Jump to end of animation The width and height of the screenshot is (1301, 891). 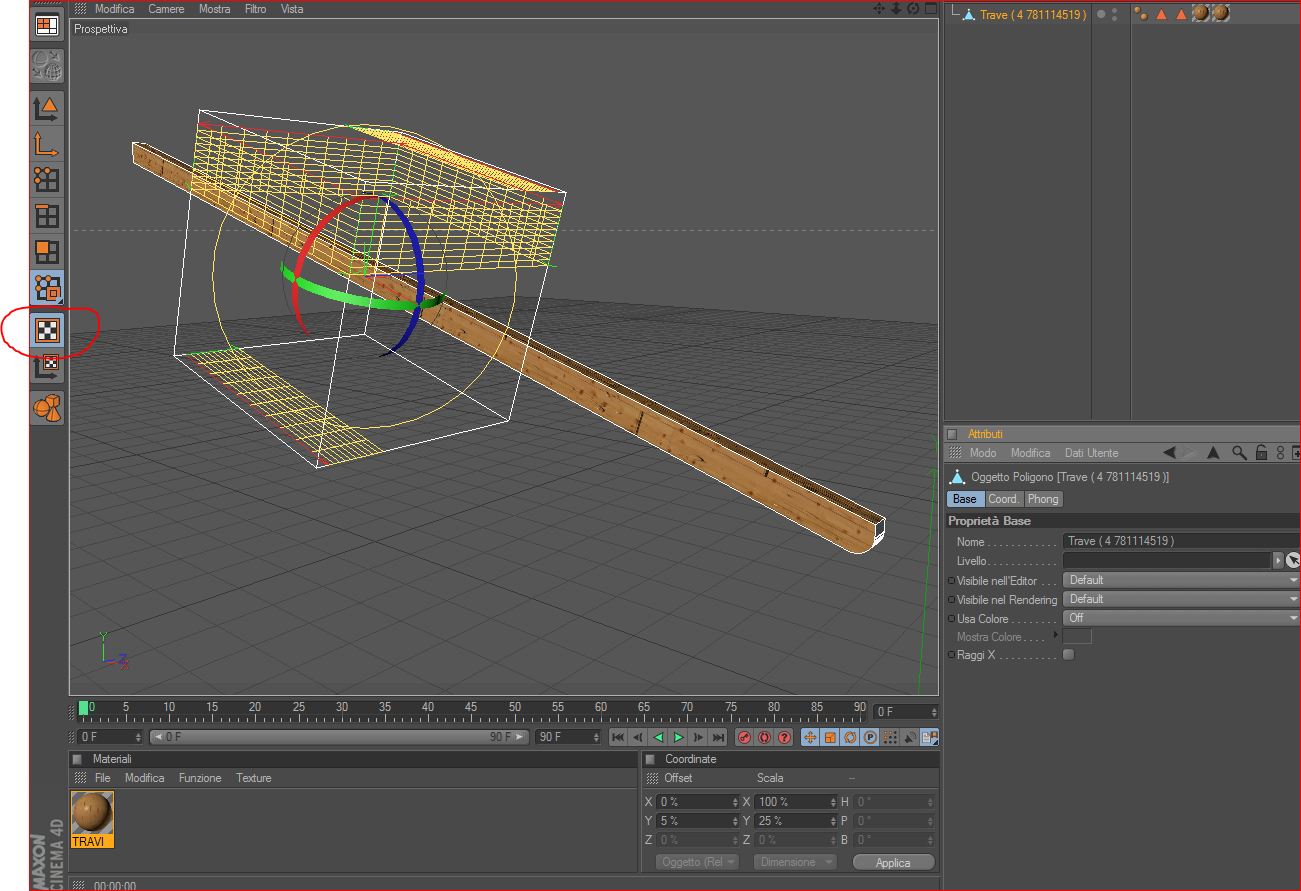[718, 737]
